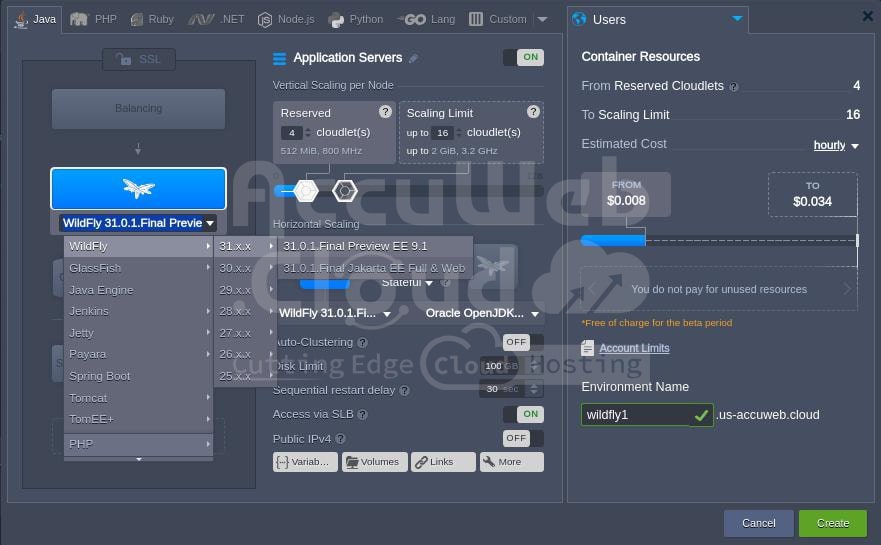Click the Sequential restart delay help icon

[x=405, y=390]
